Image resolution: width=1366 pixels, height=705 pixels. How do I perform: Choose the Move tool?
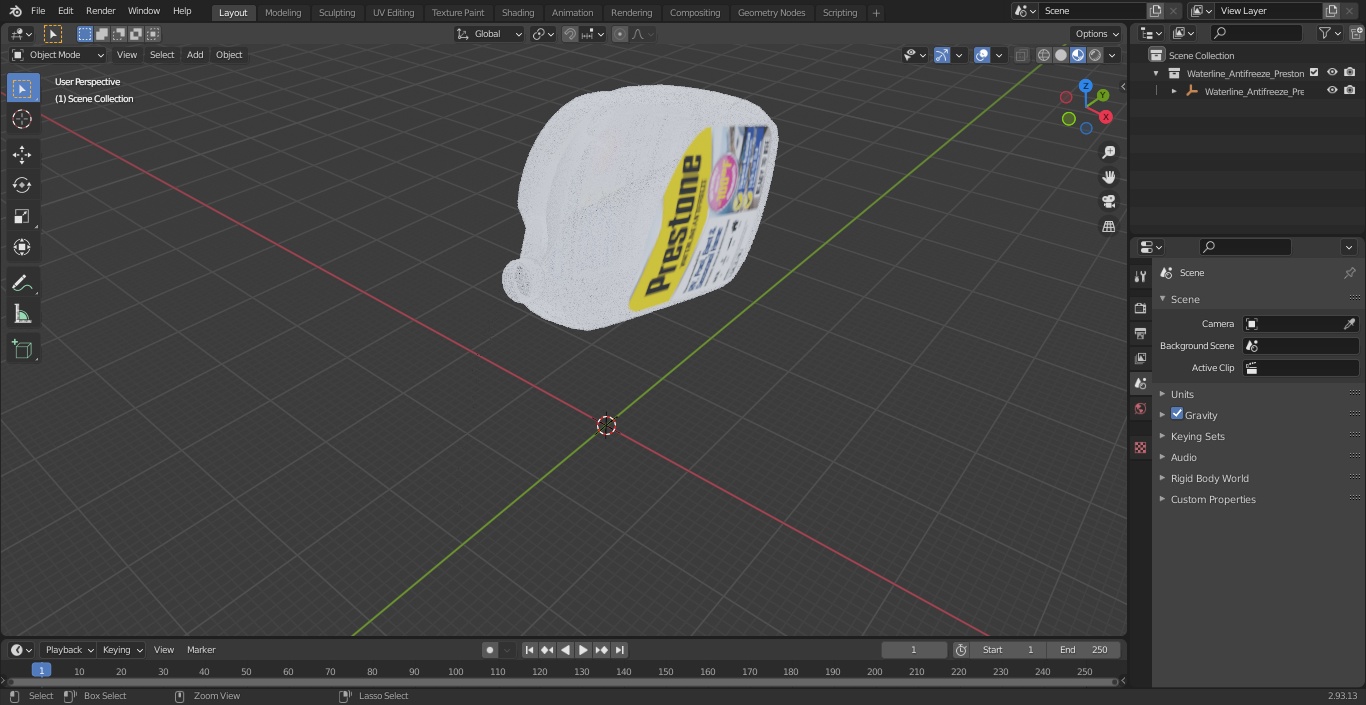[22, 154]
